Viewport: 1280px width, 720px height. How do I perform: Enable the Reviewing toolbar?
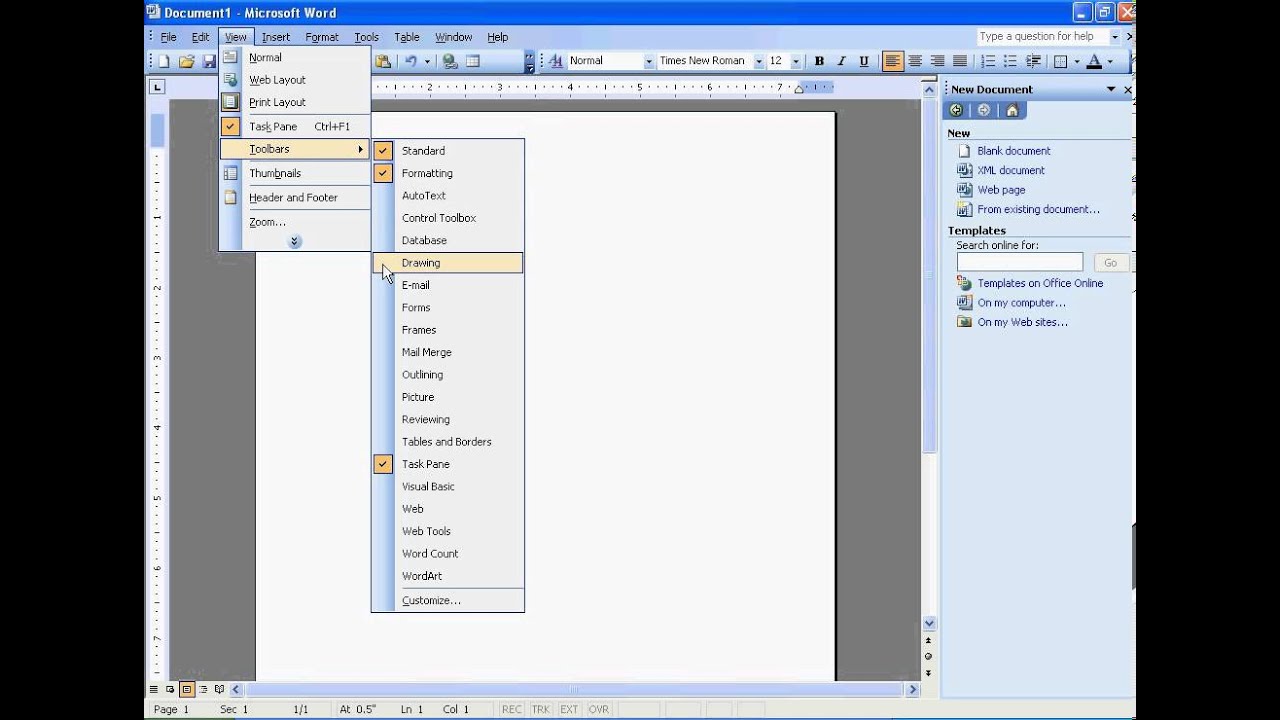448,419
